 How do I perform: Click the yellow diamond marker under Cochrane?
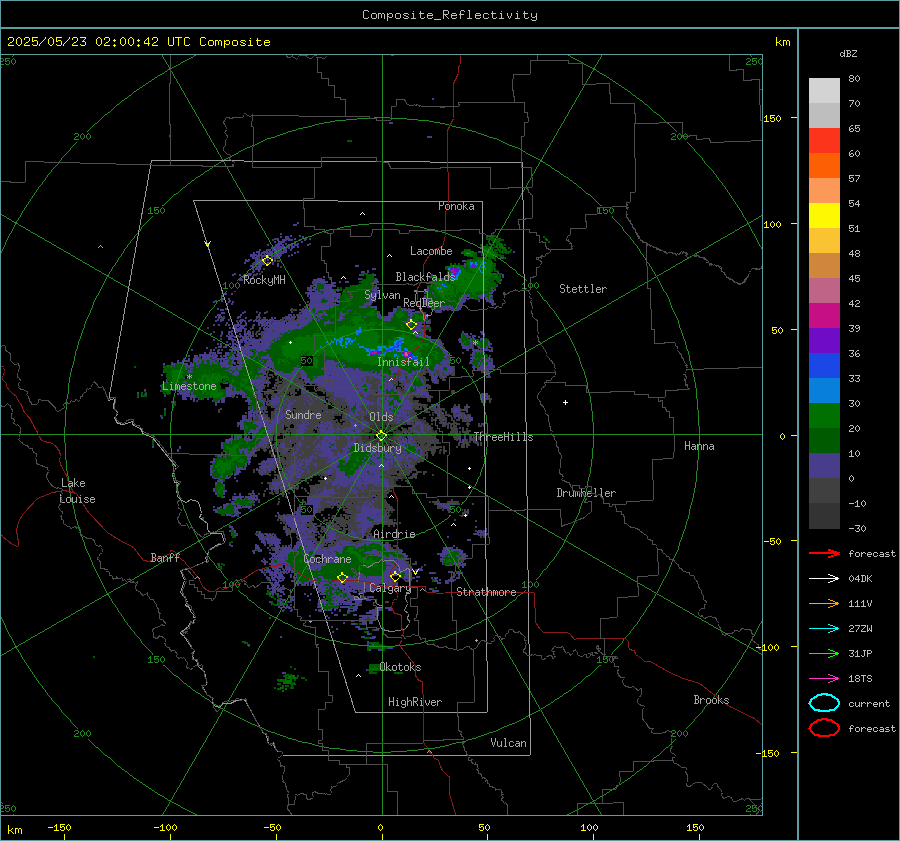[x=342, y=578]
